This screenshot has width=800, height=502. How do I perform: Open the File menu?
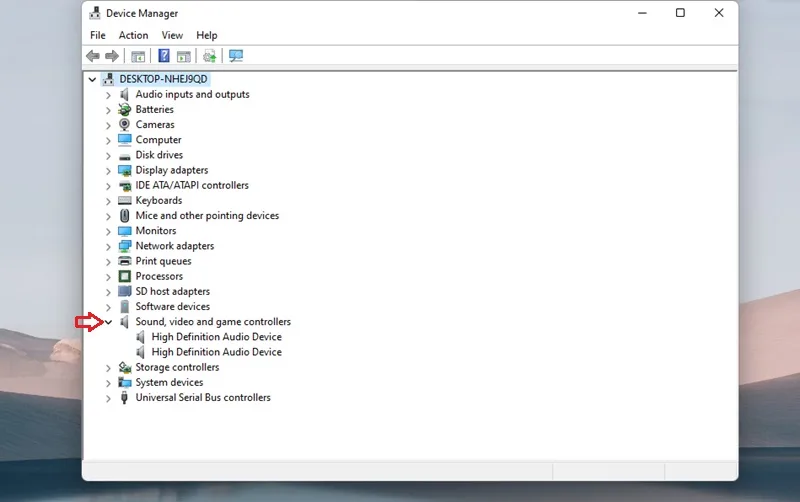97,35
